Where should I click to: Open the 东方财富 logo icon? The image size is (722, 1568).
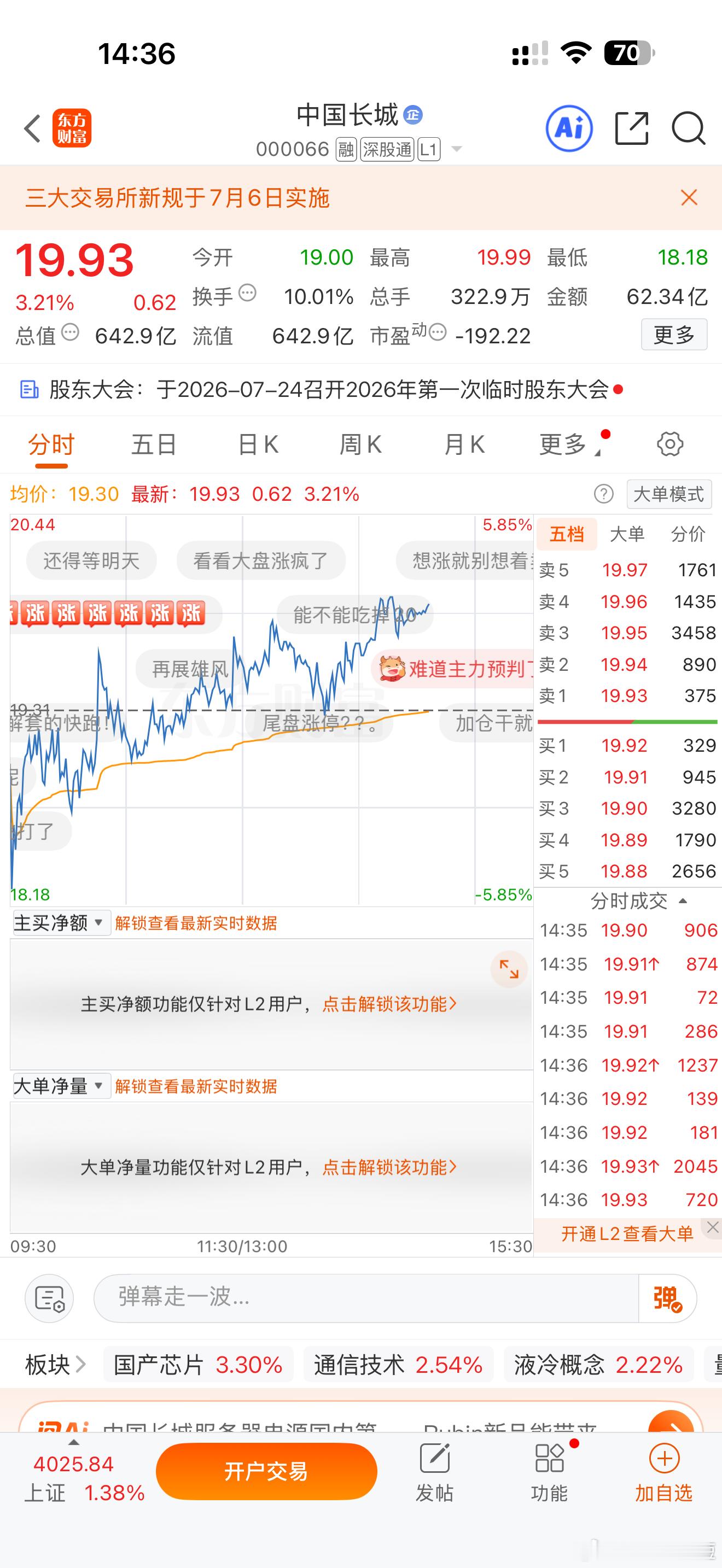coord(72,128)
